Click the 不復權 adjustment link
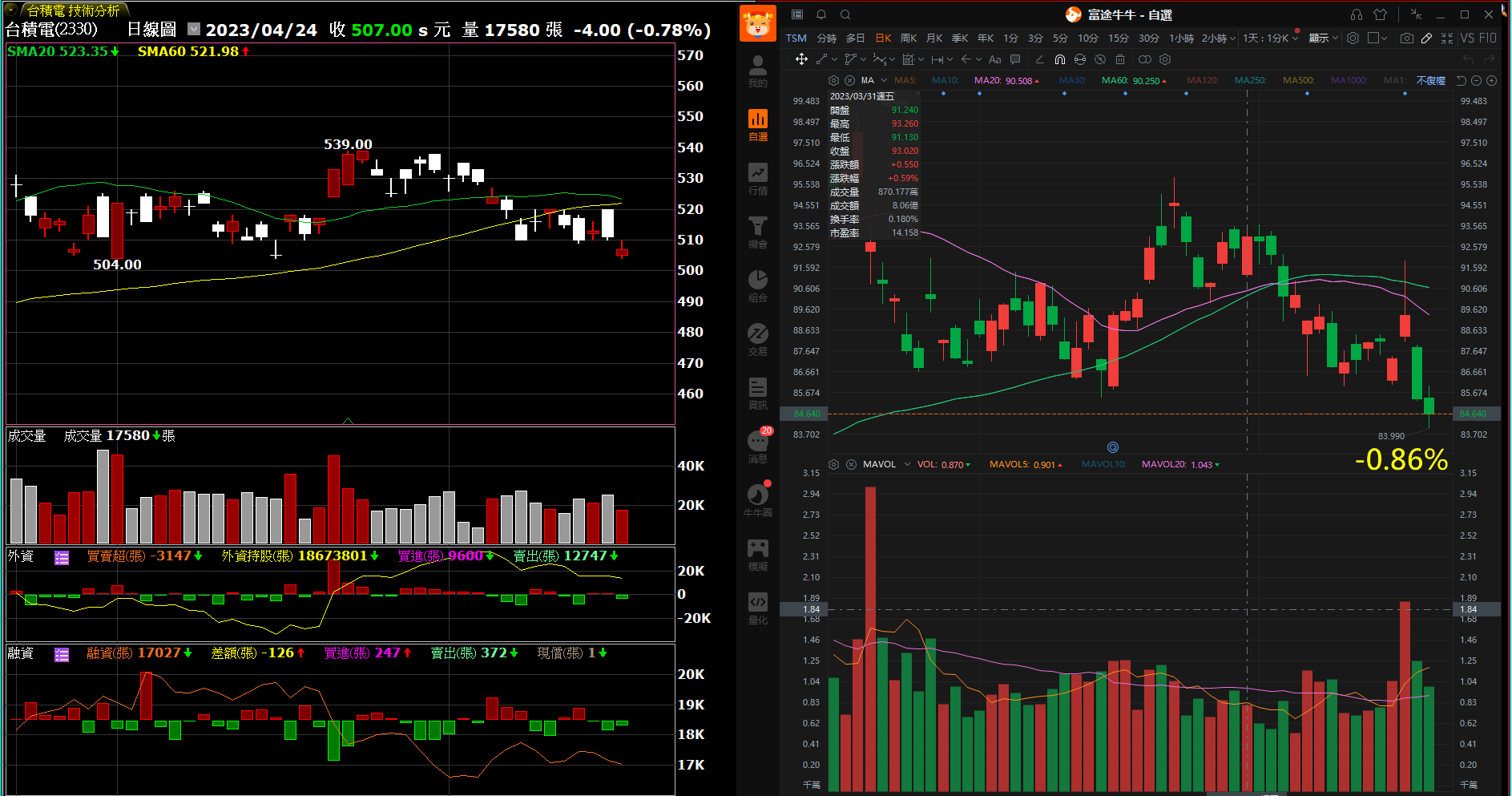The height and width of the screenshot is (796, 1512). pos(1430,80)
